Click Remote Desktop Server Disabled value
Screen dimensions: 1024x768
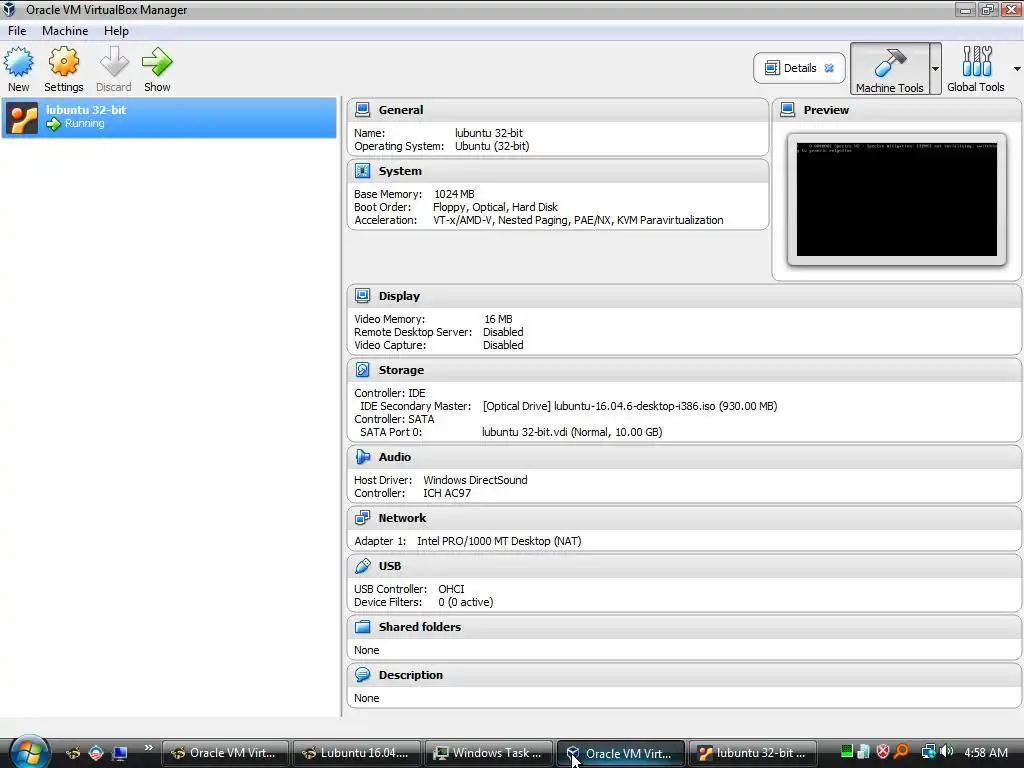(x=503, y=332)
